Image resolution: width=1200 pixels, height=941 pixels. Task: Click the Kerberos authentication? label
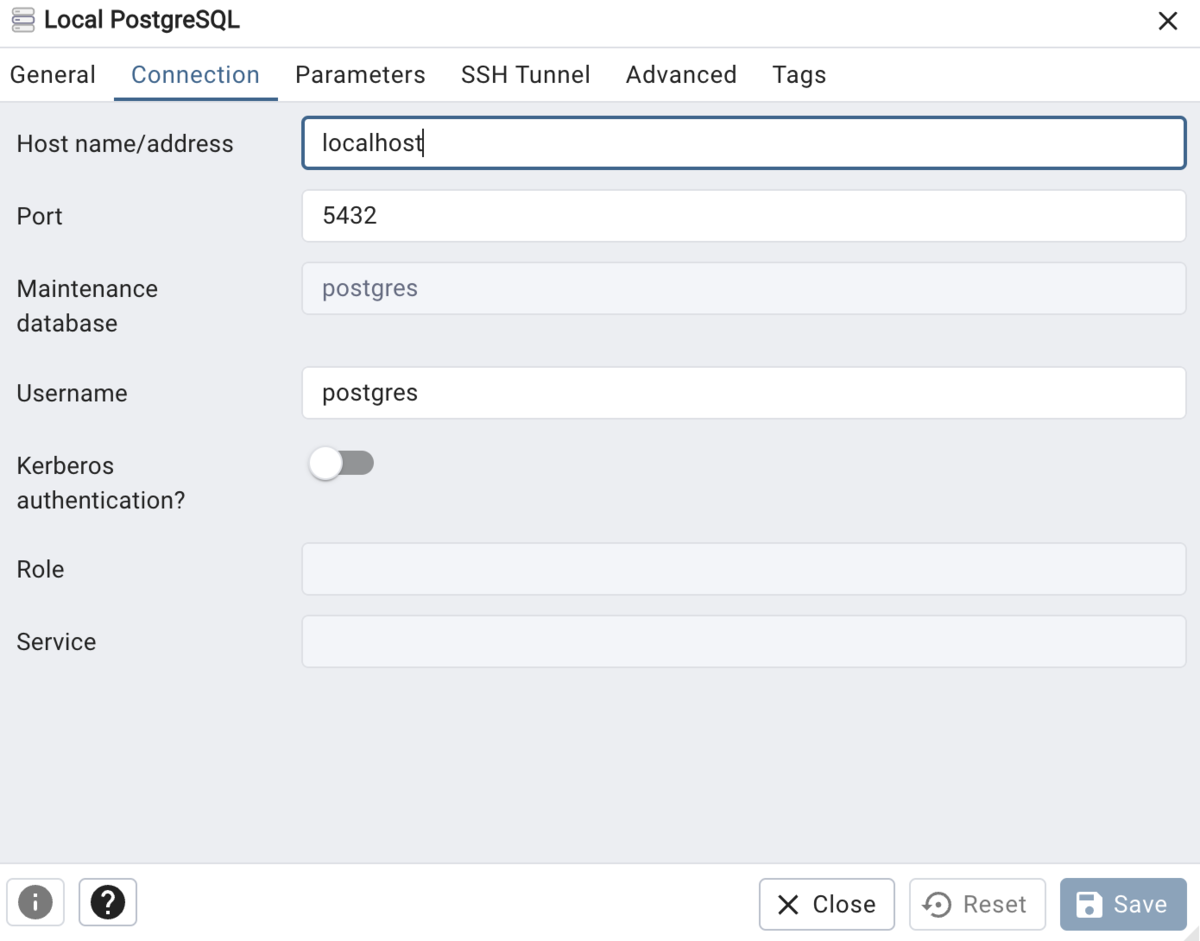click(101, 483)
